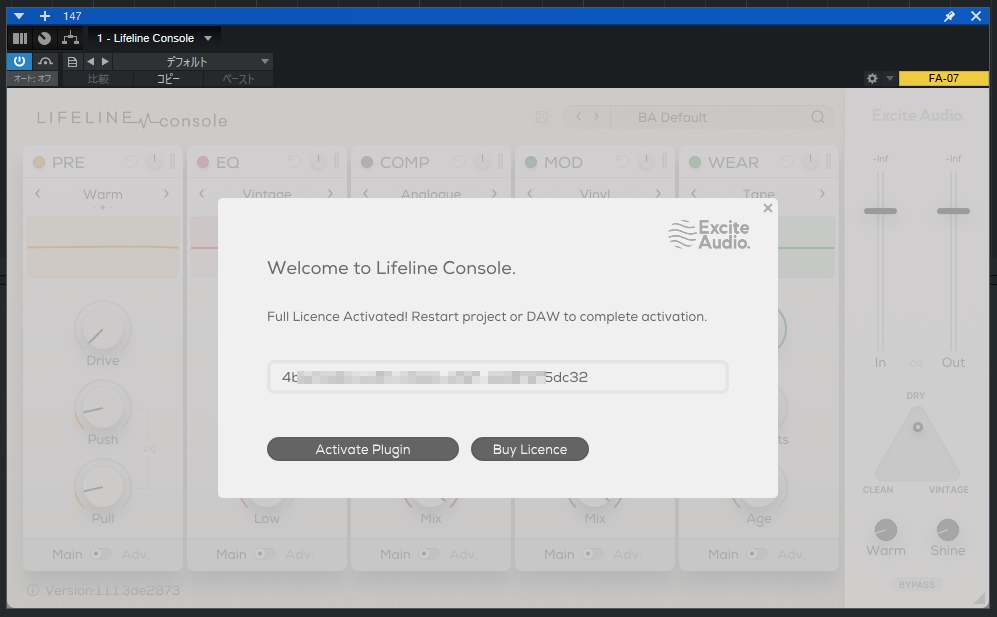The image size is (997, 617).
Task: Pin the plugin window
Action: click(x=949, y=16)
